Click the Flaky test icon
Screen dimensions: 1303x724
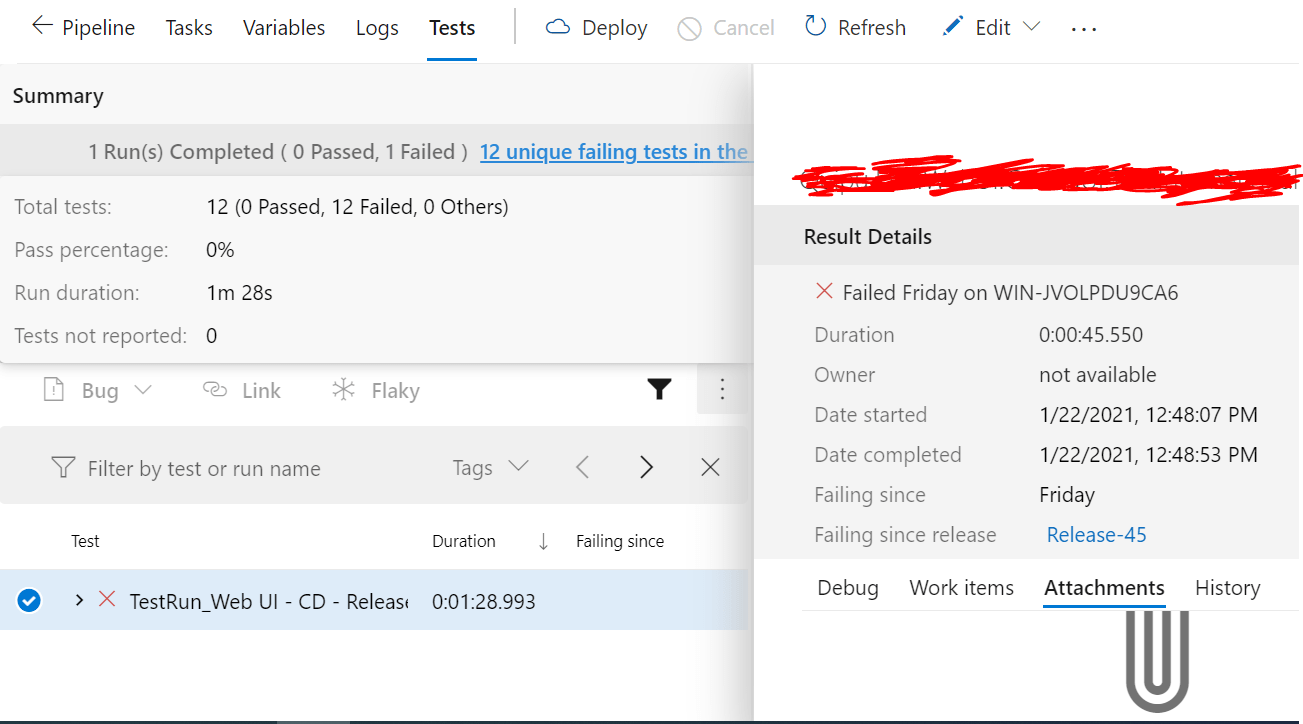click(342, 390)
